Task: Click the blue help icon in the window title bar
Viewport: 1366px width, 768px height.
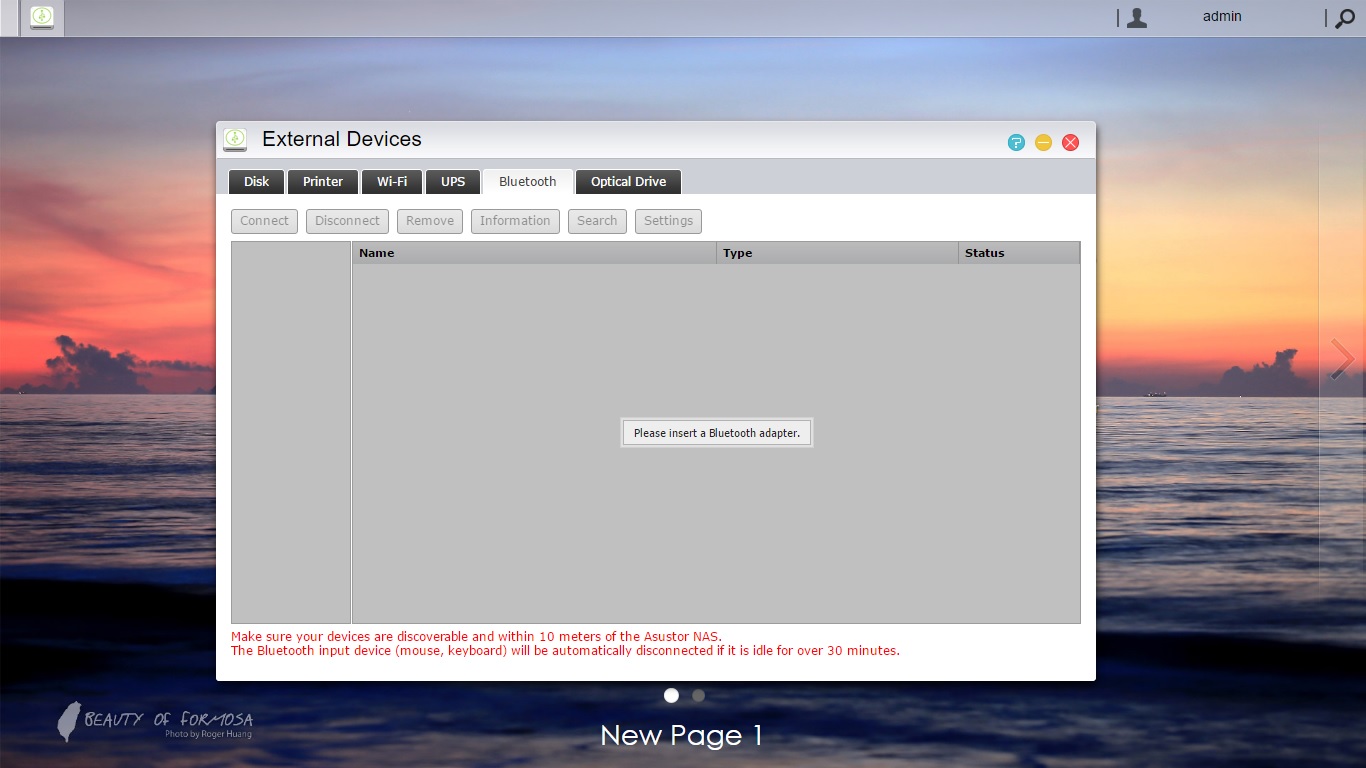Action: 1016,142
